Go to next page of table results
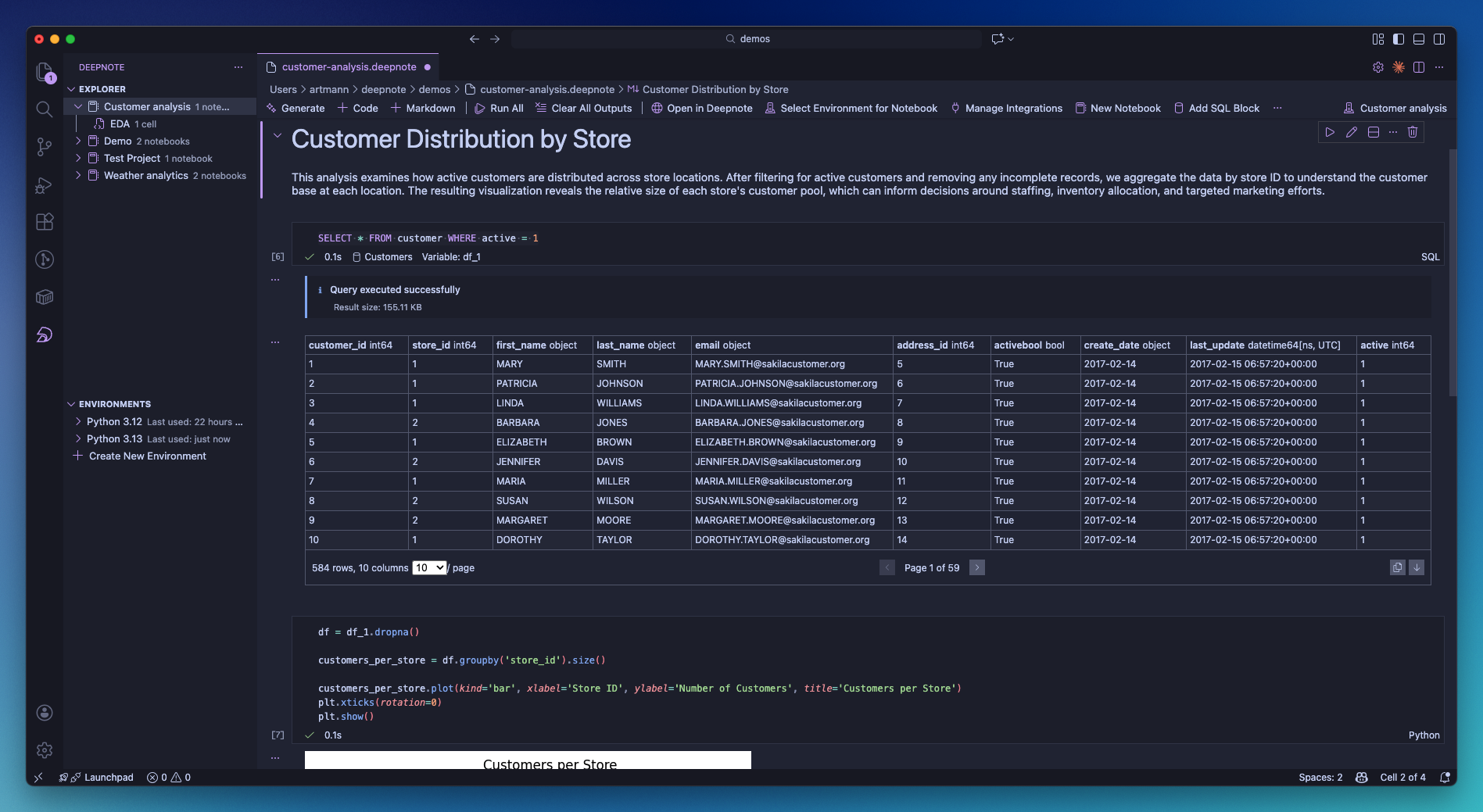The image size is (1483, 812). pos(977,567)
